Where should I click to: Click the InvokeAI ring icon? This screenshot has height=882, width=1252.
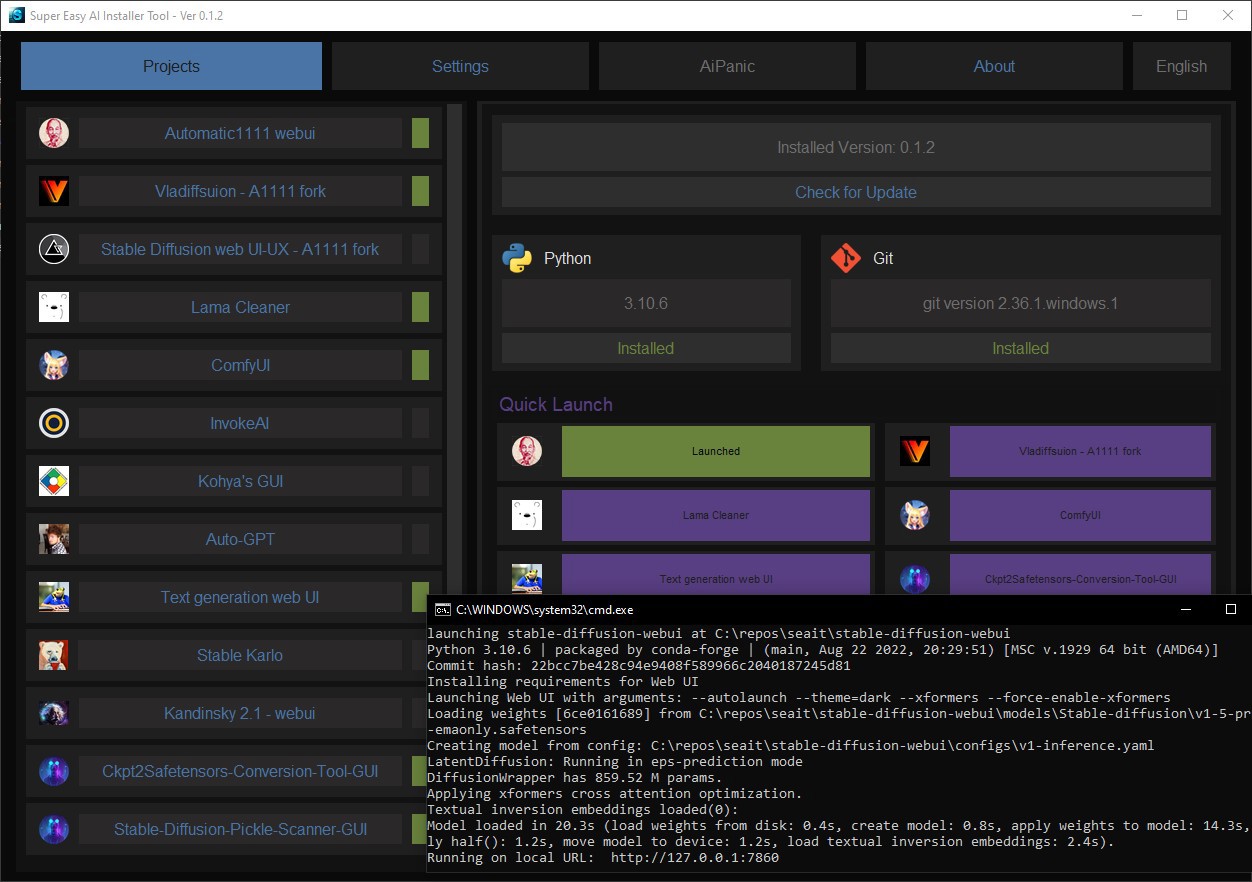[54, 423]
